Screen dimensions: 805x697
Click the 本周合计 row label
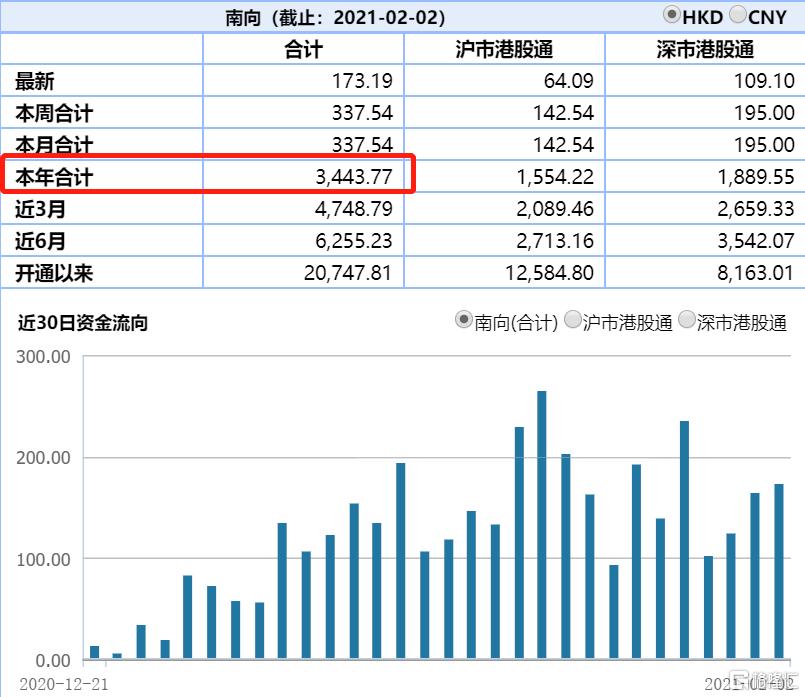pos(54,113)
